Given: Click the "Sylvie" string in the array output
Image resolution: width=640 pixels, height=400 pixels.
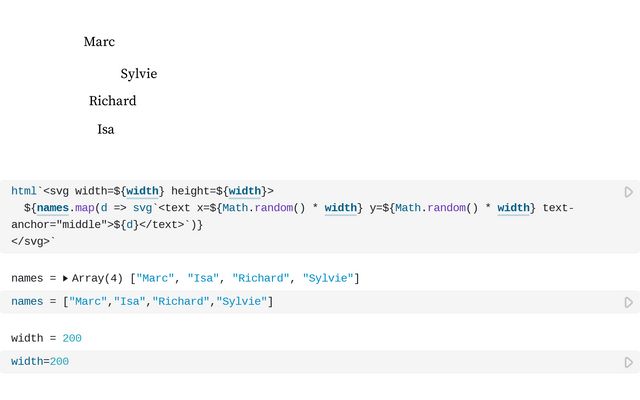Looking at the screenshot, I should pyautogui.click(x=327, y=278).
